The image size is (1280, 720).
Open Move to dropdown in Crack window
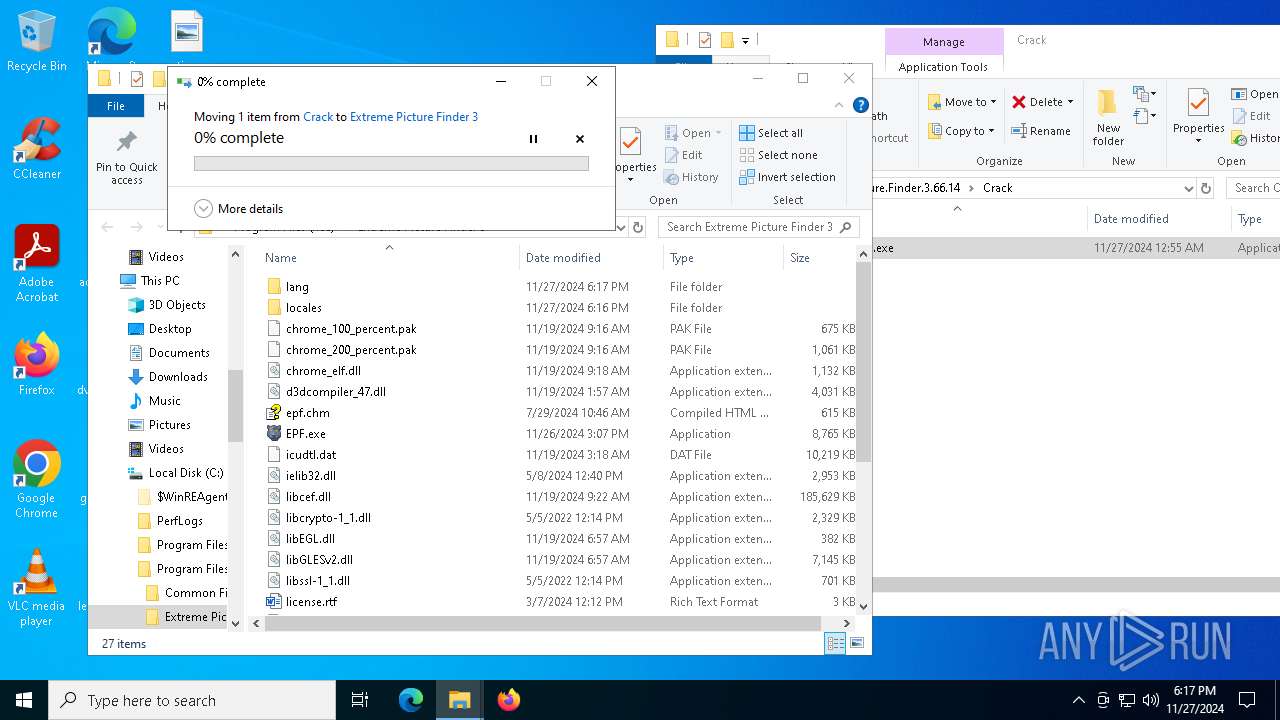(x=961, y=102)
